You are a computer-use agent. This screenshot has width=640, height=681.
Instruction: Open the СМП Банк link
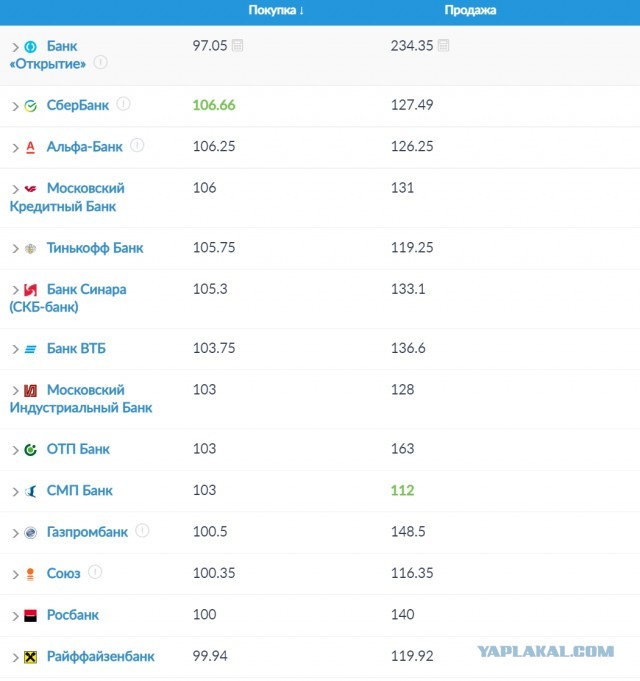[x=79, y=491]
